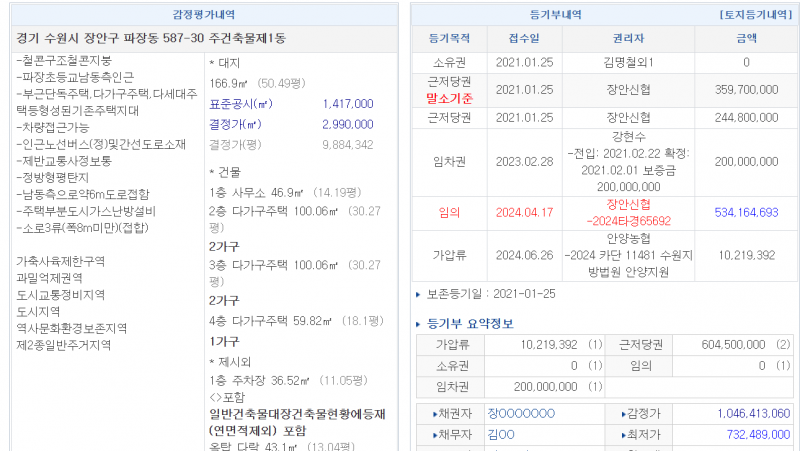Select the 표준공시(㎡) link
800x451 pixels.
pyautogui.click(x=240, y=104)
